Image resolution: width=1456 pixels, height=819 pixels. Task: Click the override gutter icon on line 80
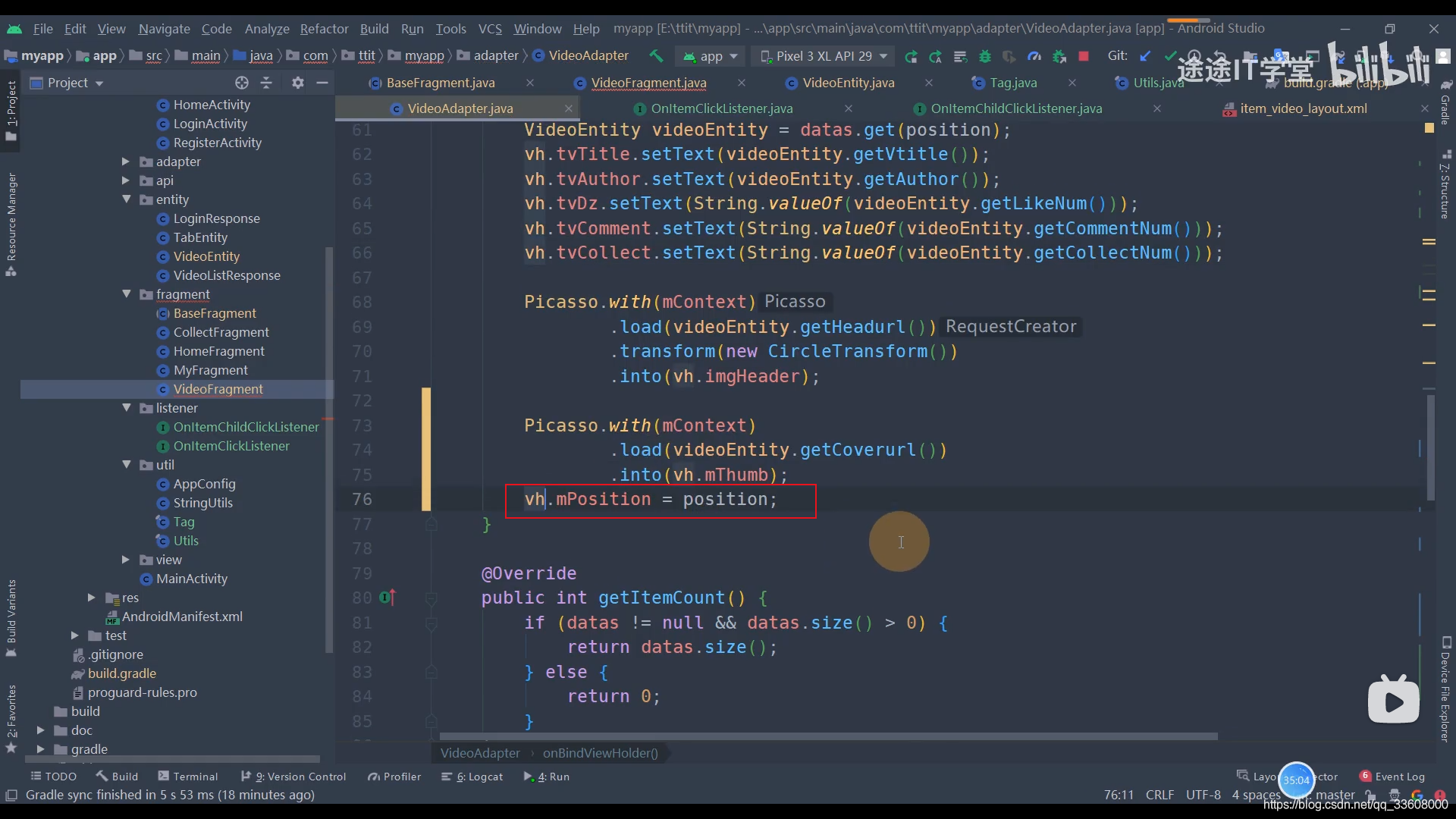[x=388, y=598]
